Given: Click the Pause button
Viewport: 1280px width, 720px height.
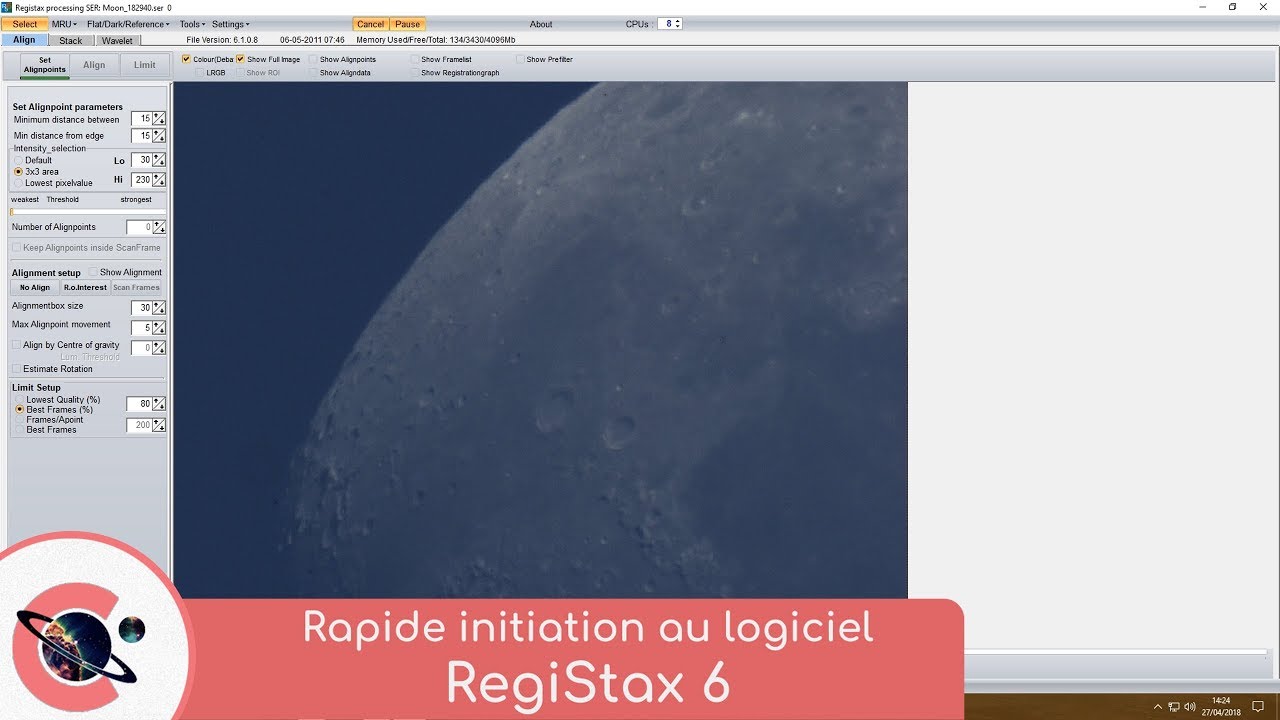Looking at the screenshot, I should click(x=407, y=24).
